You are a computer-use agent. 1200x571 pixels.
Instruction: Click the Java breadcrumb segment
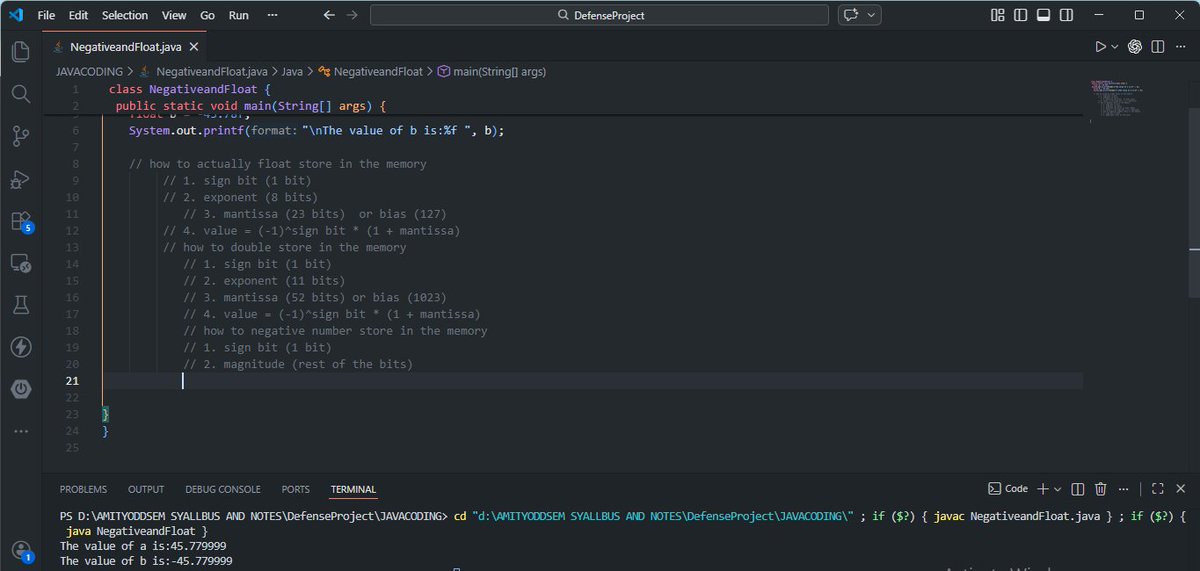pyautogui.click(x=292, y=71)
